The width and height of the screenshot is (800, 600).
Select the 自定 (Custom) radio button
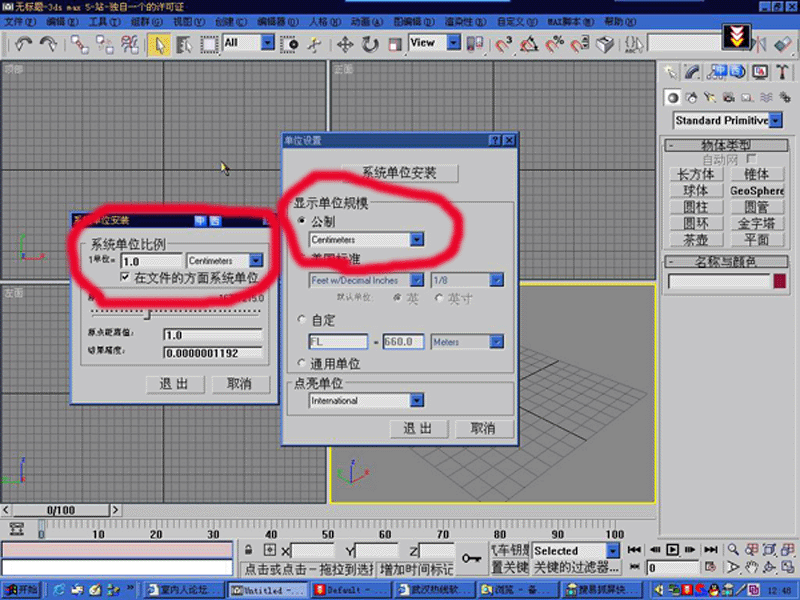click(302, 320)
